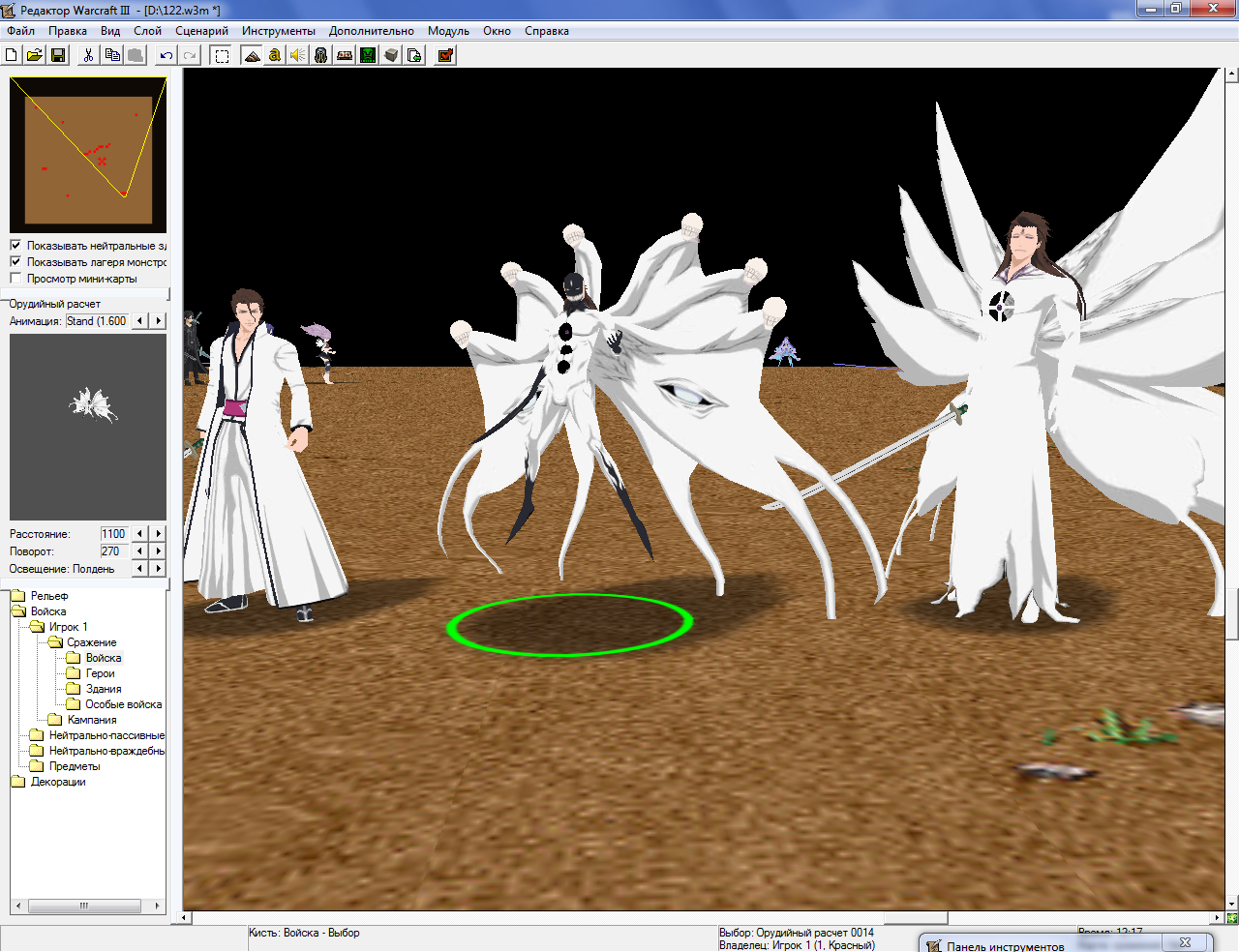Switch Освещение to the previous lighting
This screenshot has width=1239, height=952.
click(x=140, y=569)
